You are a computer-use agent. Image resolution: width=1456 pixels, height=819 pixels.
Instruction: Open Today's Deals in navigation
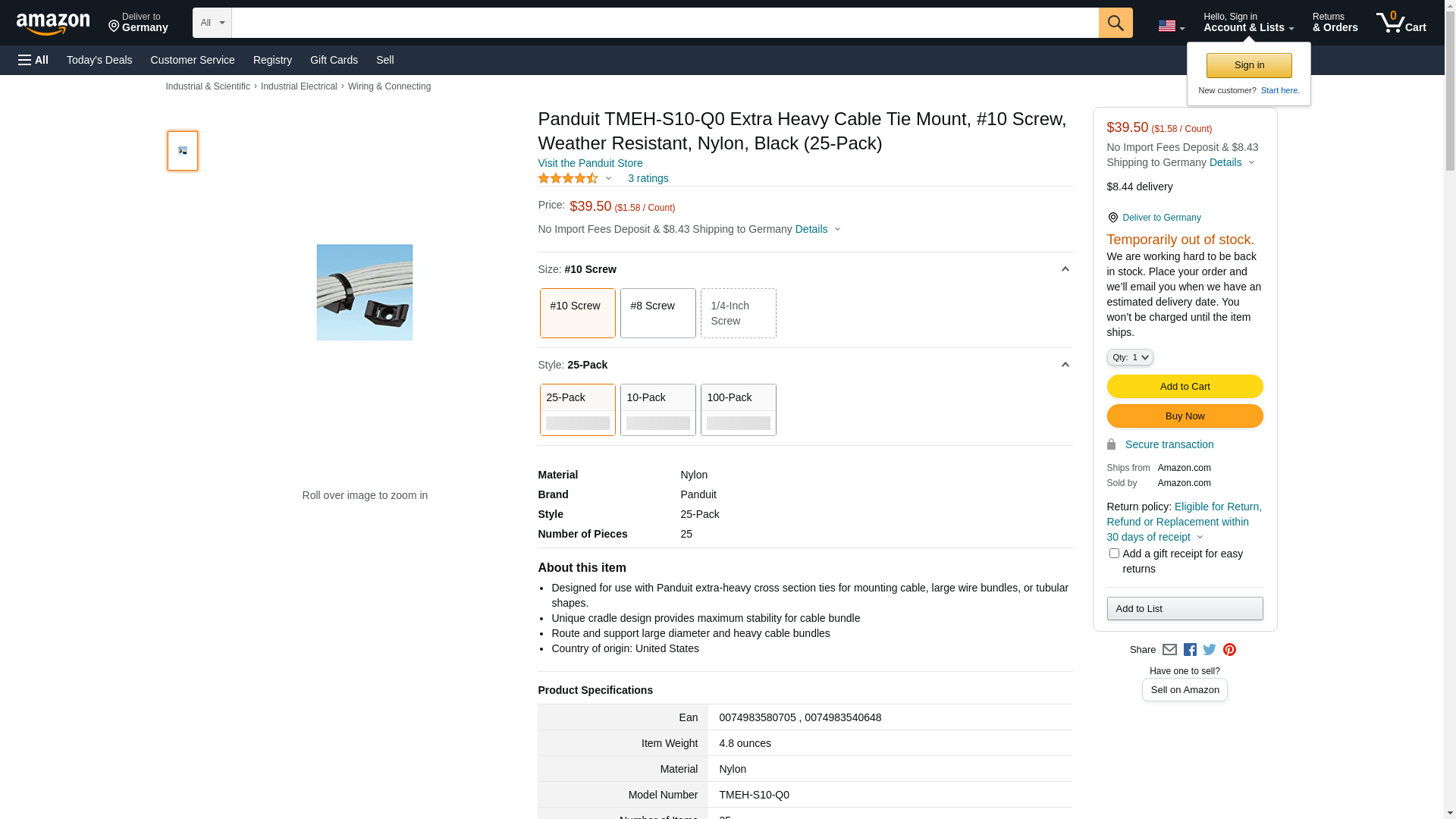point(99,60)
